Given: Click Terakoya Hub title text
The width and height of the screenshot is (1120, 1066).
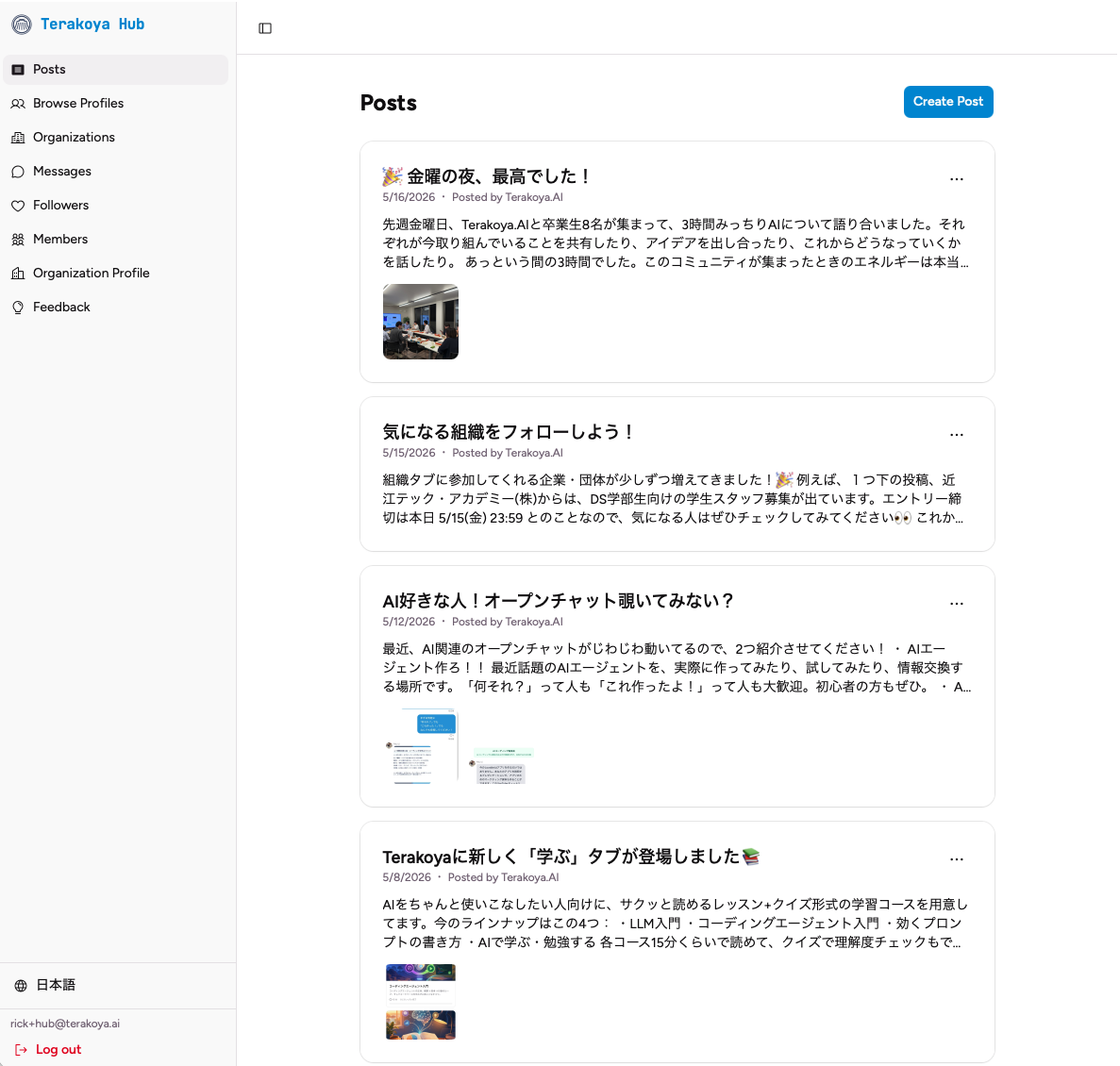Looking at the screenshot, I should 92,25.
